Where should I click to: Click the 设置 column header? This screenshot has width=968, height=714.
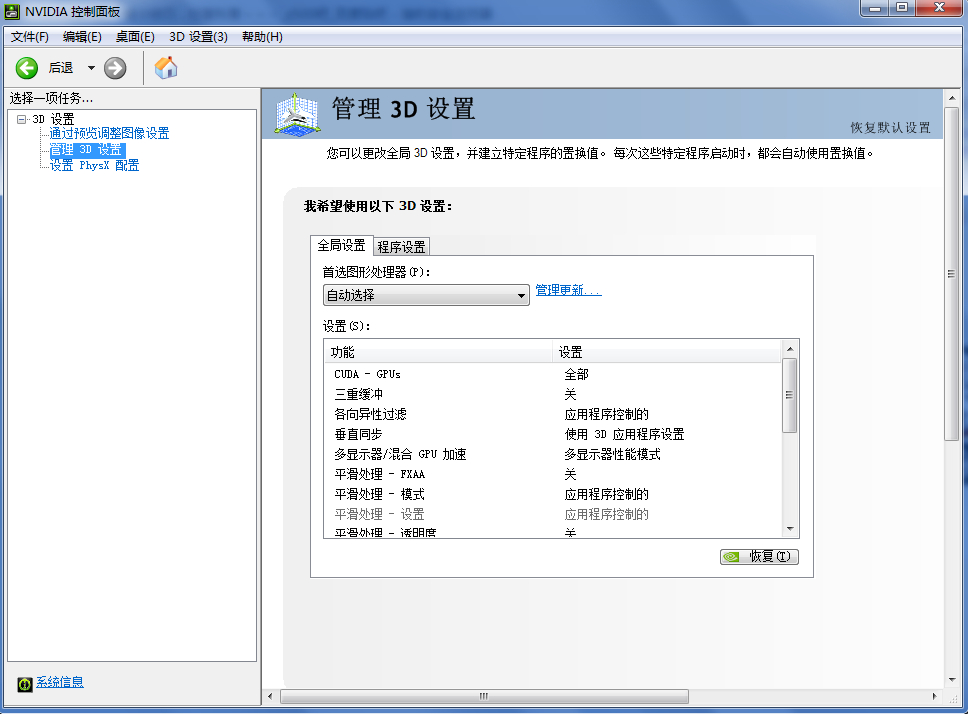tap(667, 352)
